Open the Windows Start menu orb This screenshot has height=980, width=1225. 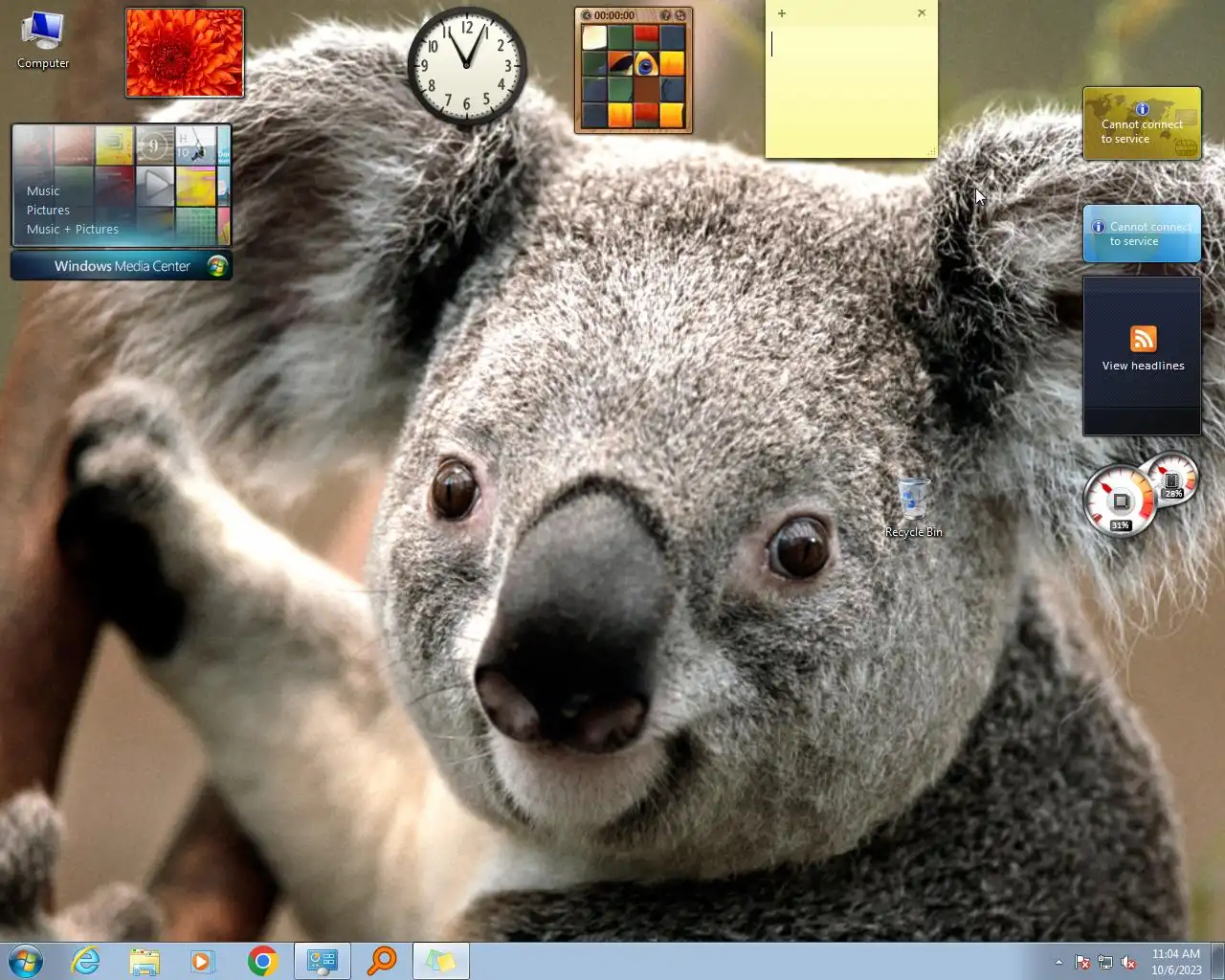pyautogui.click(x=25, y=961)
